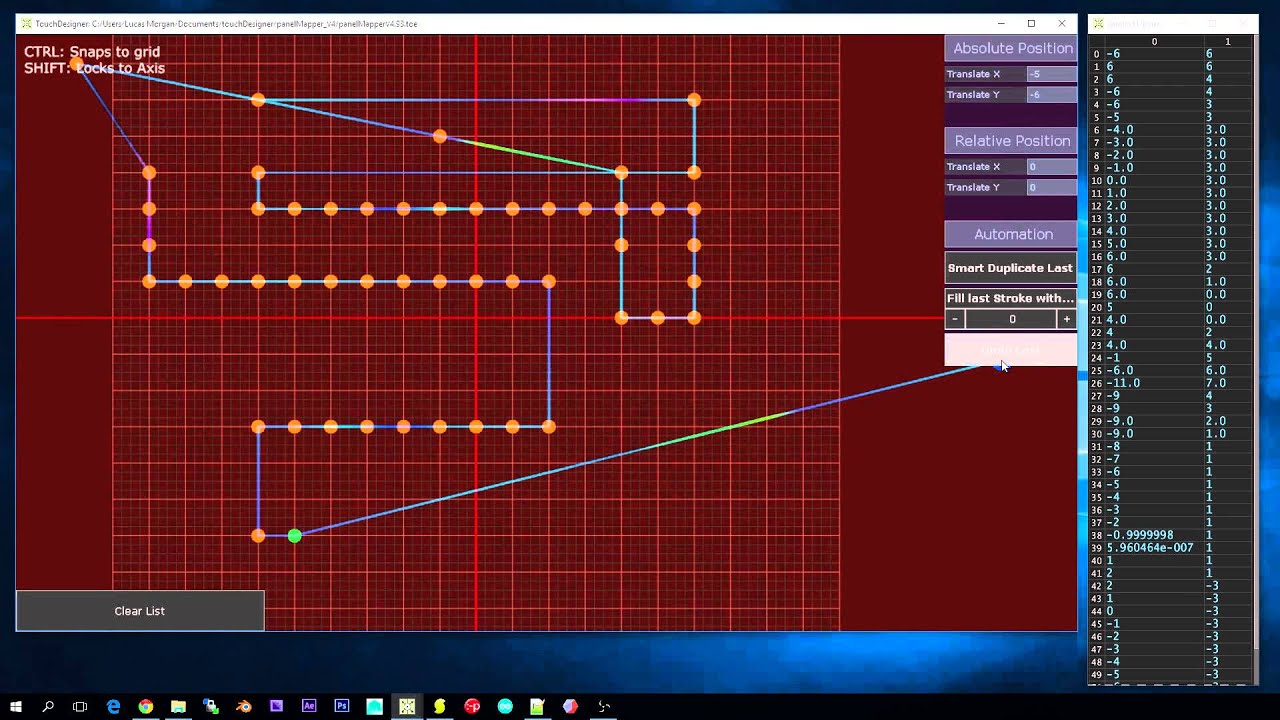
Task: Click the Absolute Position Translate Y field
Action: (1052, 95)
